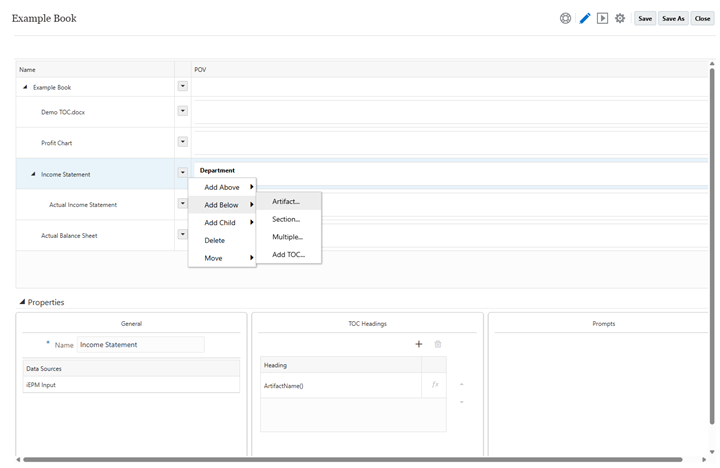This screenshot has width=720, height=468.
Task: Open the settings gear icon
Action: pyautogui.click(x=620, y=18)
